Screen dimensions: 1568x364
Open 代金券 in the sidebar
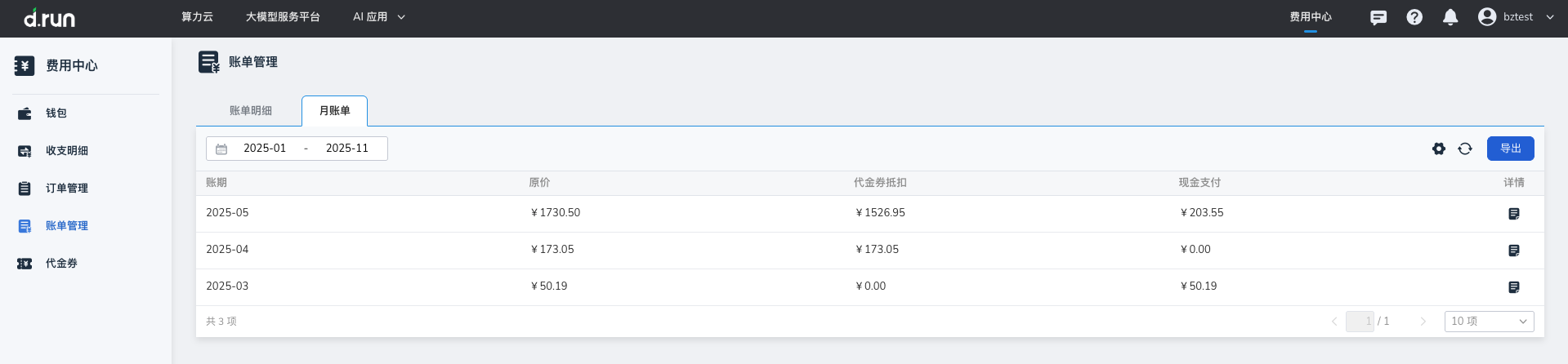(61, 264)
